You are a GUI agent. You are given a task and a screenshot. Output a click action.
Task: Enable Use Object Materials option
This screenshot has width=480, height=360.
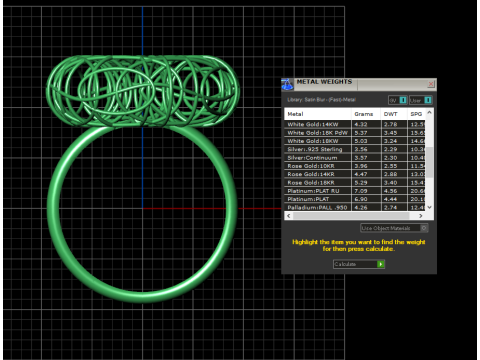pyautogui.click(x=394, y=228)
